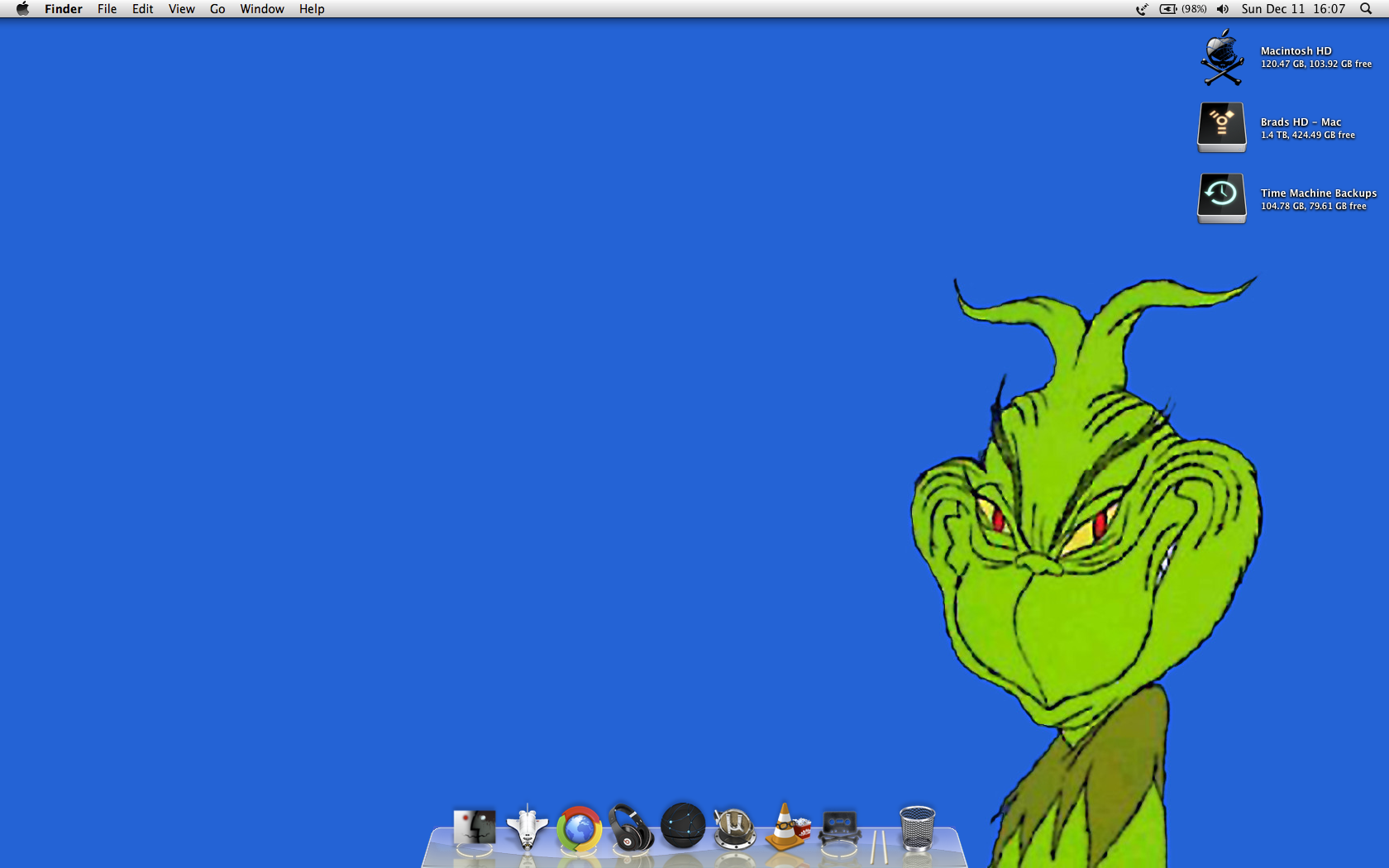The width and height of the screenshot is (1389, 868).
Task: Open the View menu
Action: [182, 9]
